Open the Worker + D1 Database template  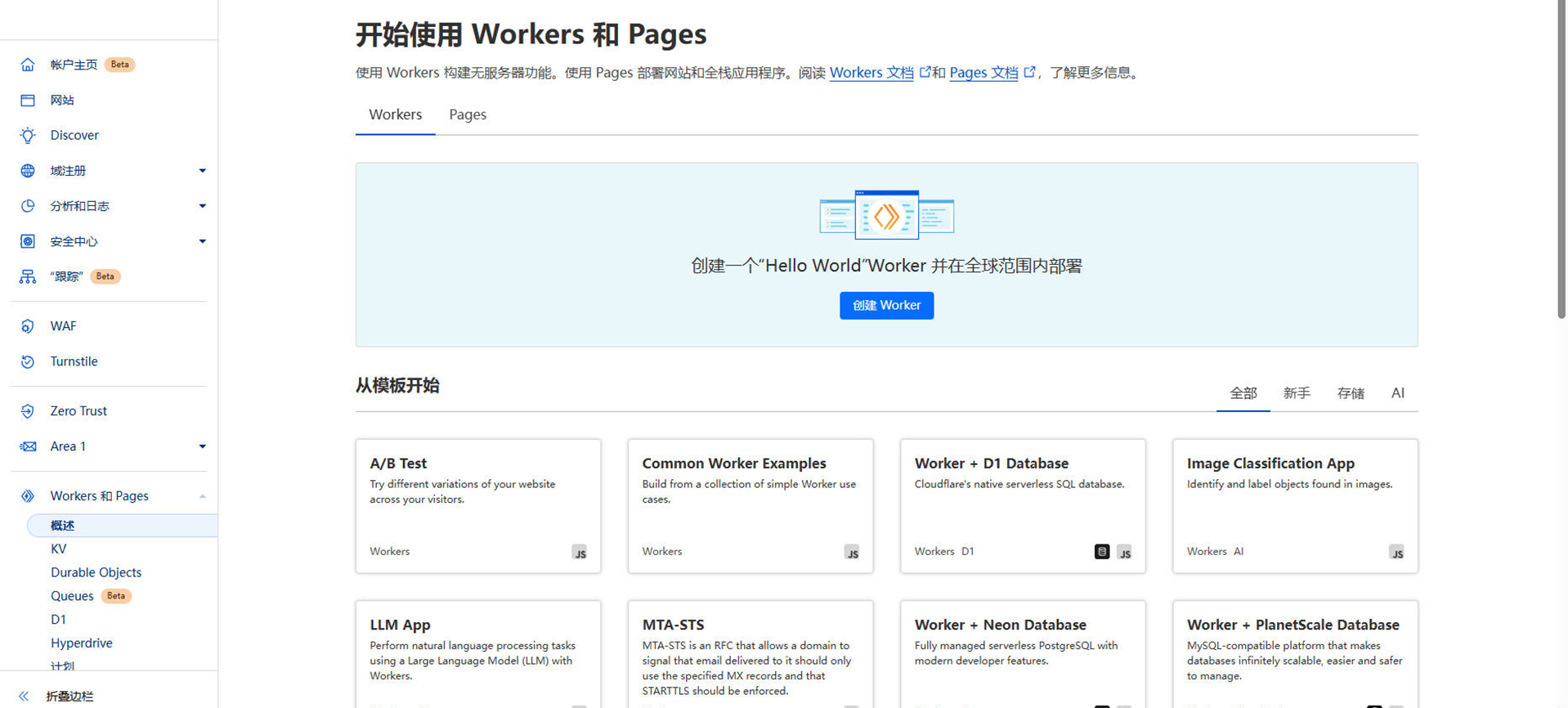[1023, 506]
